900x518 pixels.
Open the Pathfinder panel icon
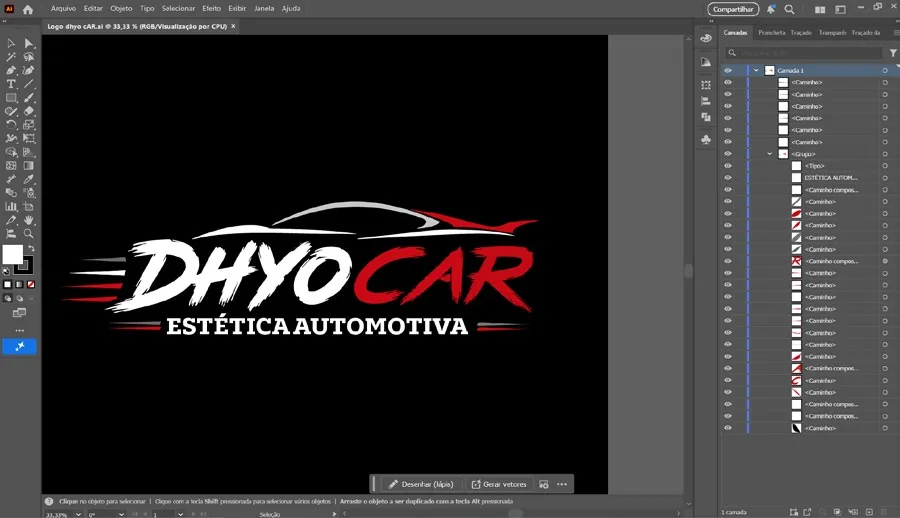tap(706, 117)
